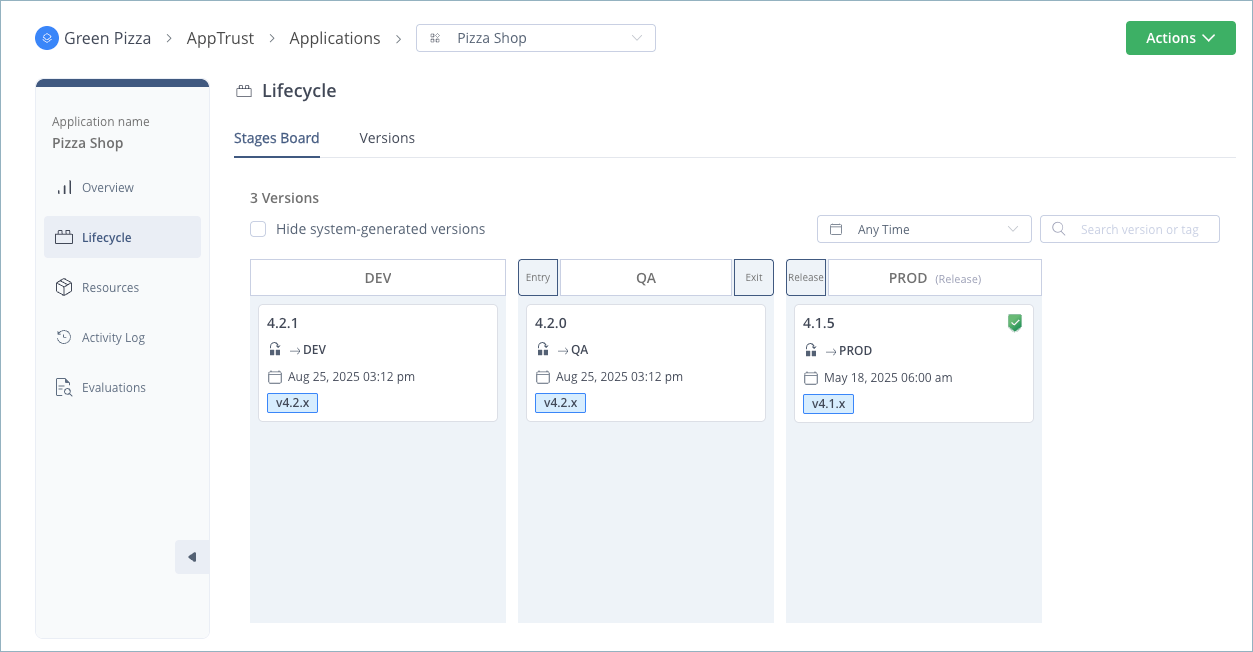
Task: Switch to the Versions tab
Action: pyautogui.click(x=387, y=138)
